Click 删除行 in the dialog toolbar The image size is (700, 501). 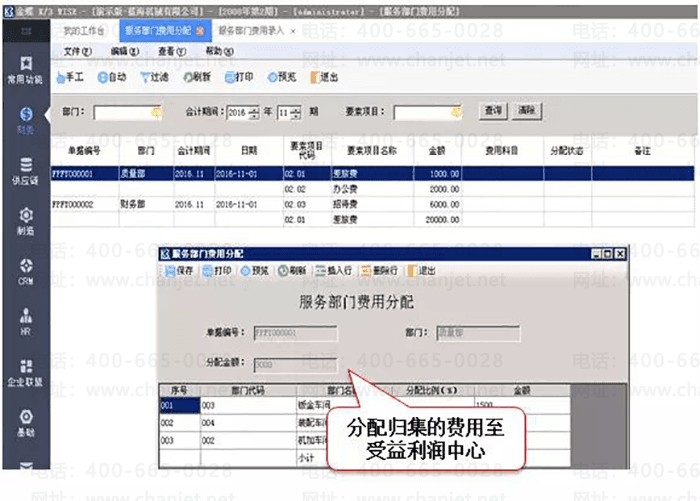pos(379,270)
